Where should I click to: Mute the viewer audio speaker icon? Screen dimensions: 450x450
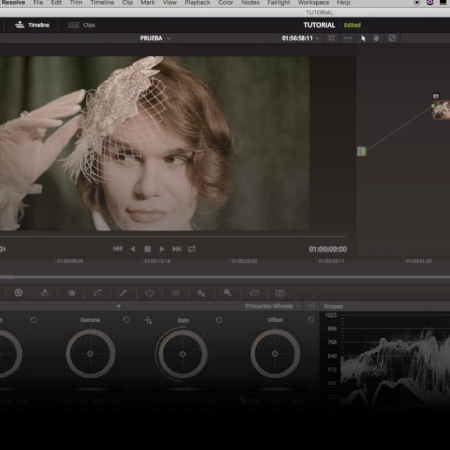[3, 249]
